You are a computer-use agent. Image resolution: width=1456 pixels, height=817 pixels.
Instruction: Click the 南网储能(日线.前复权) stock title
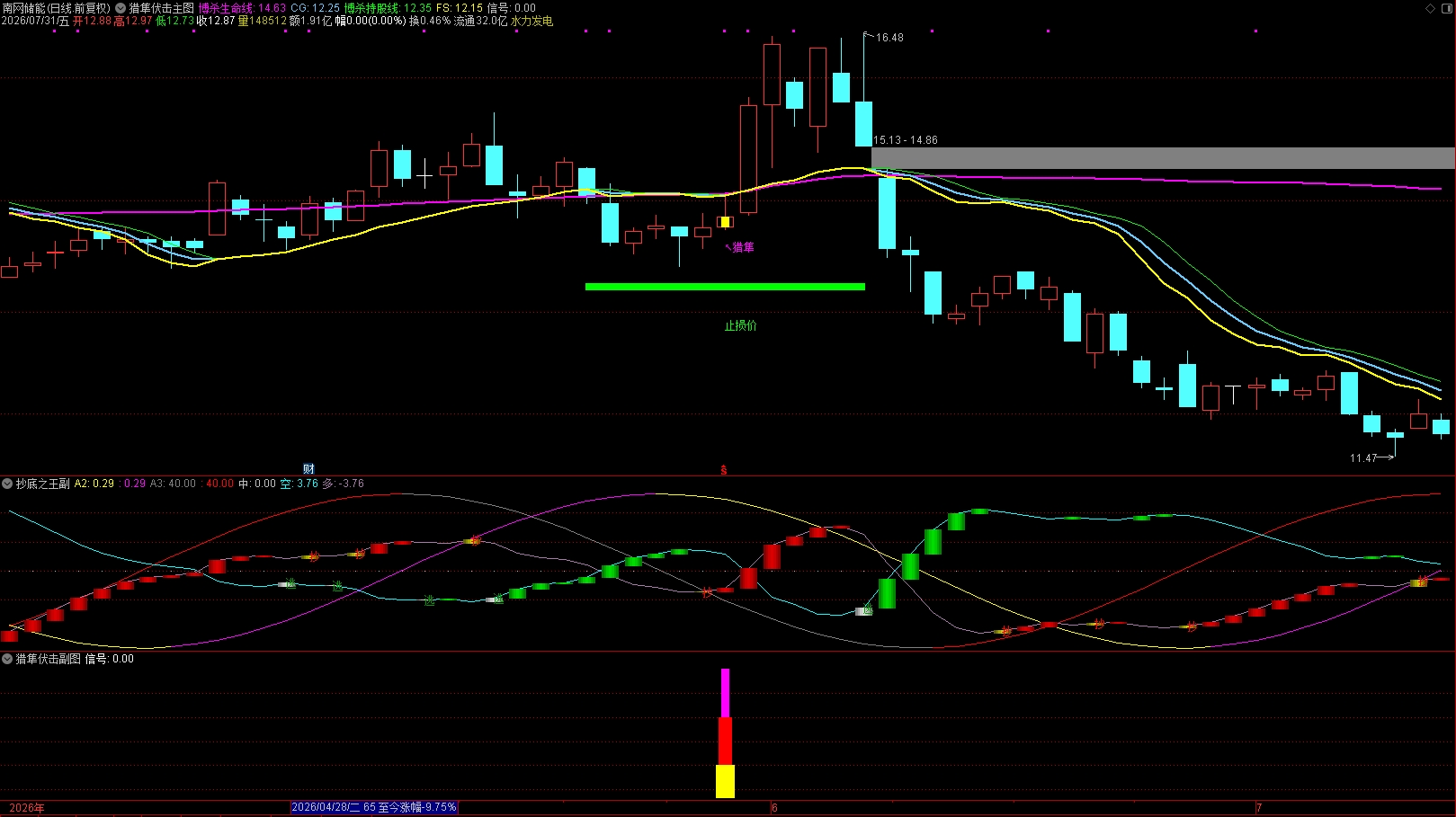point(56,8)
